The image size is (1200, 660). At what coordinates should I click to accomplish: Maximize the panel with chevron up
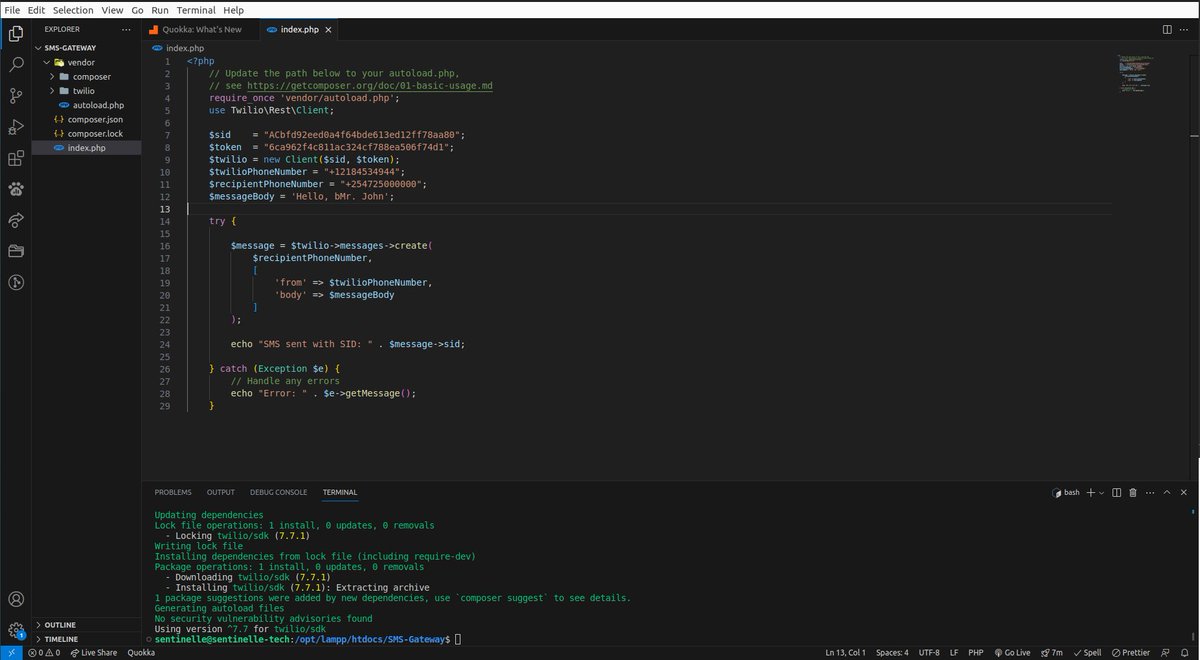click(1167, 492)
